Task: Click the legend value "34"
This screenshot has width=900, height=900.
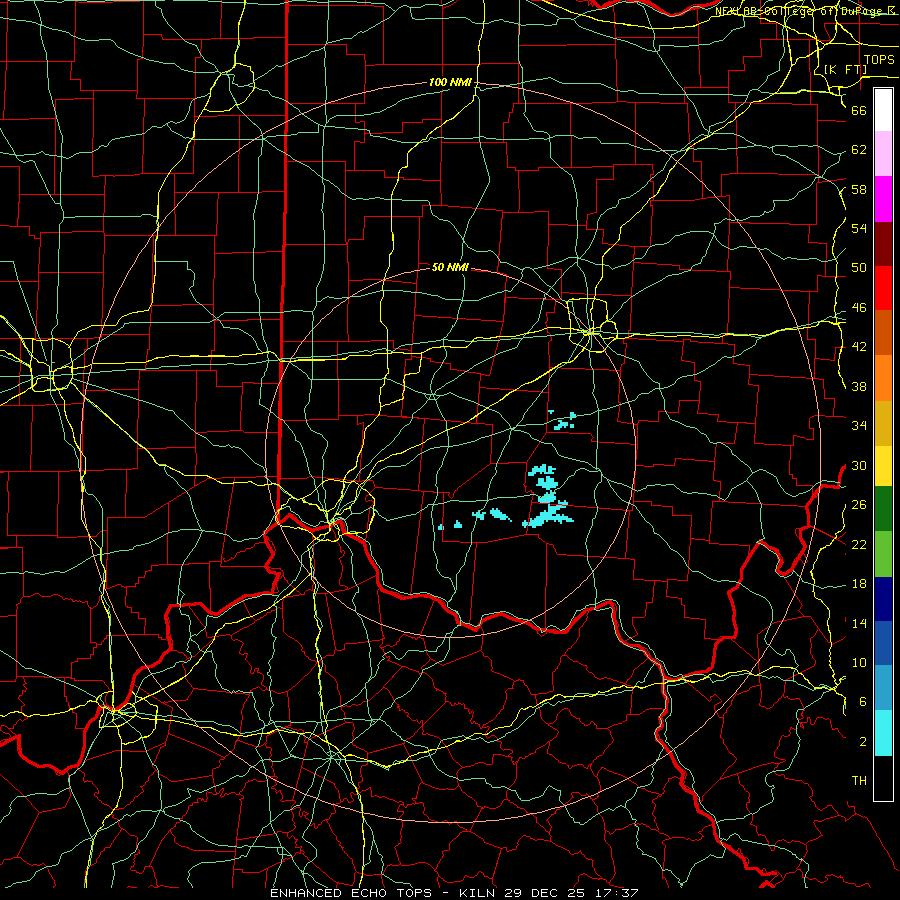Action: [x=859, y=426]
